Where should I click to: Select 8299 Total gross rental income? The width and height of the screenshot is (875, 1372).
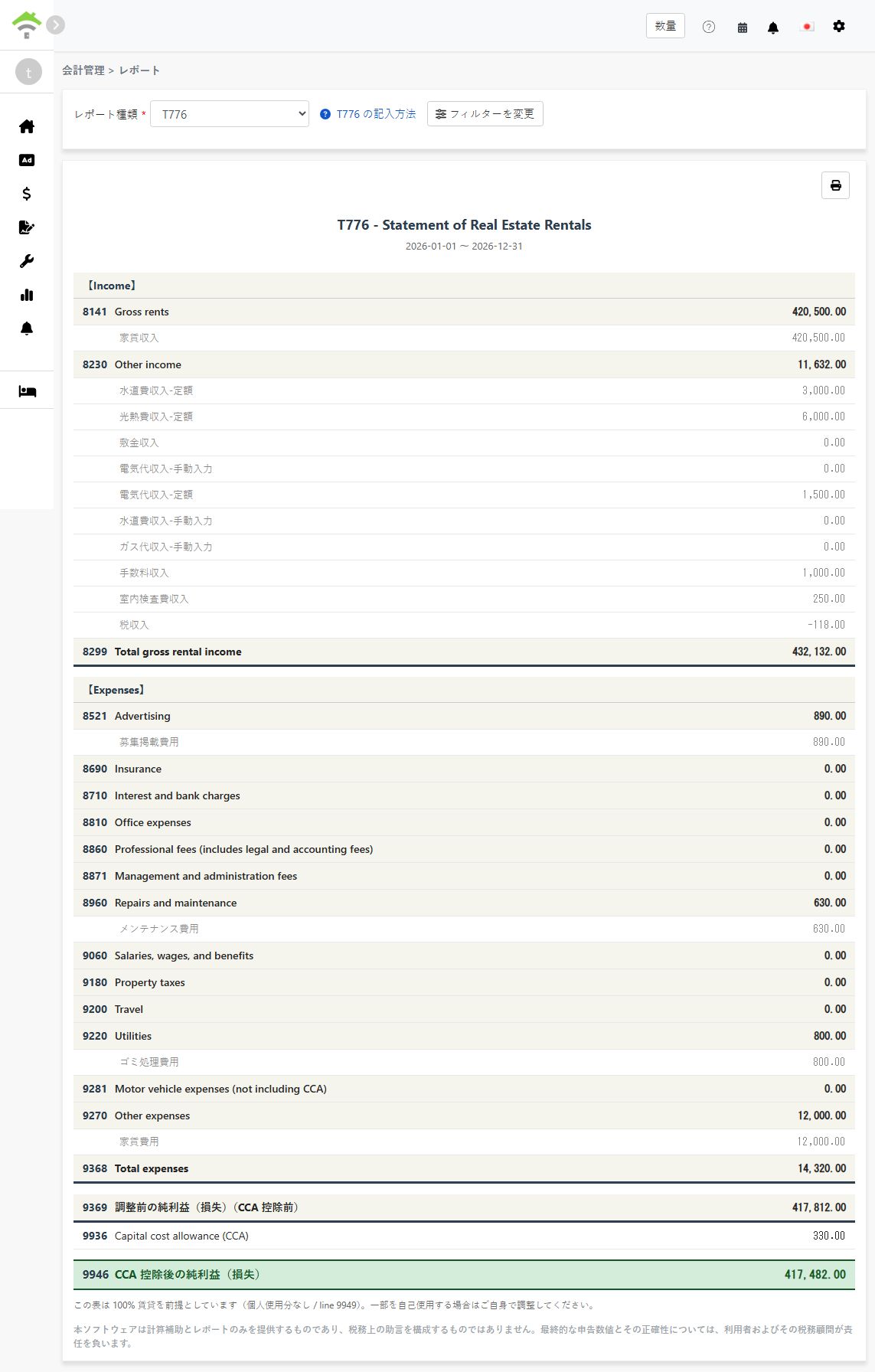(464, 652)
